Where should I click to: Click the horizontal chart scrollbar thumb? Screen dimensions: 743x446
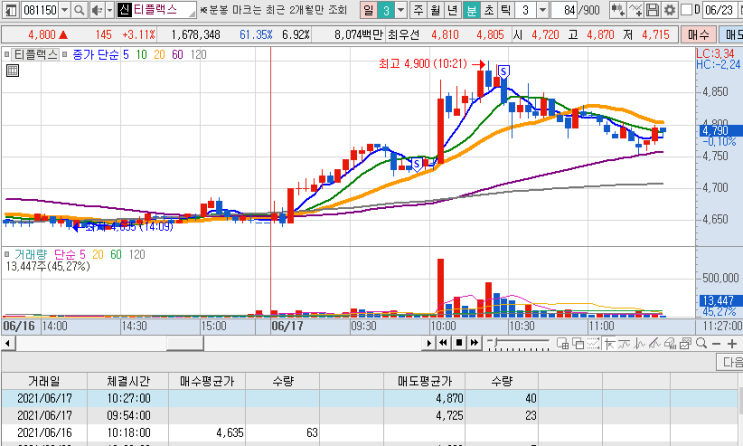pyautogui.click(x=185, y=343)
